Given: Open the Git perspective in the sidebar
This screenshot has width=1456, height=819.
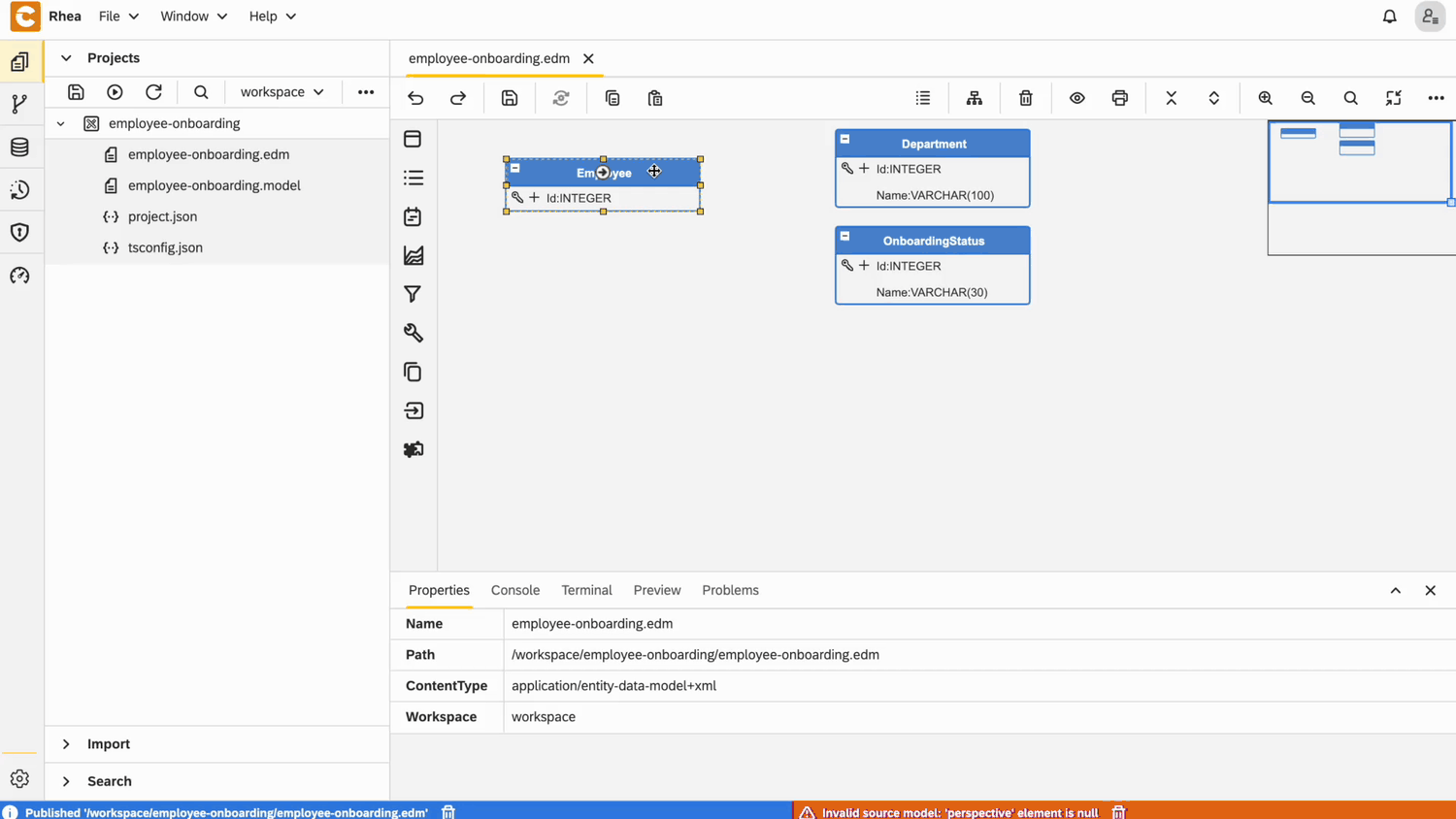Looking at the screenshot, I should [x=19, y=105].
